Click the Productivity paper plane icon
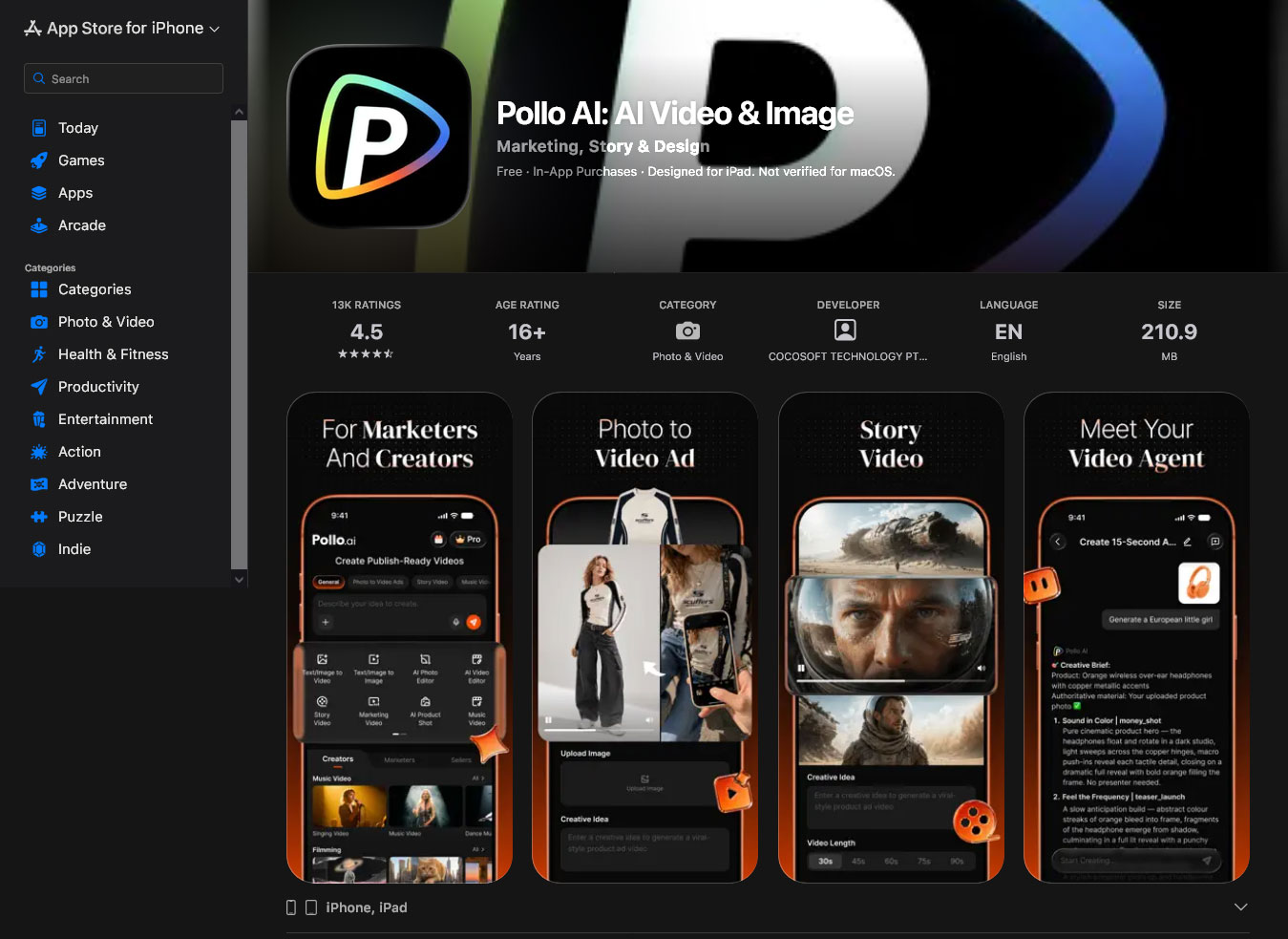 tap(39, 387)
